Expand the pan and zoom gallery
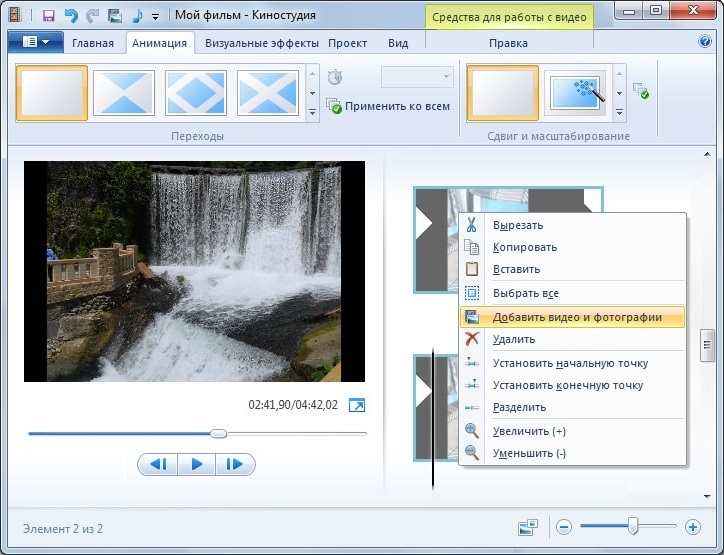724x555 pixels. (x=620, y=112)
